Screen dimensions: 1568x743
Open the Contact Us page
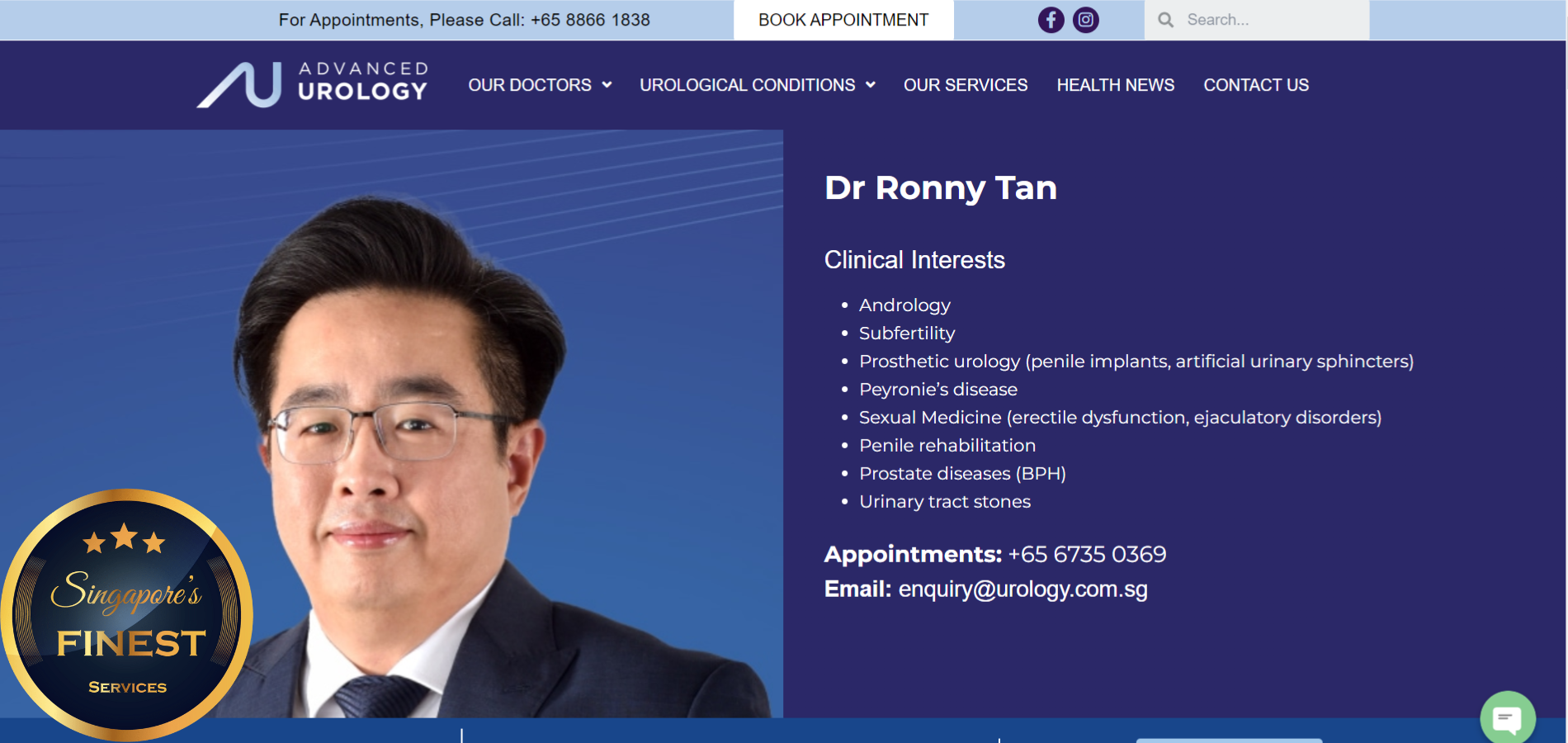coord(1255,85)
